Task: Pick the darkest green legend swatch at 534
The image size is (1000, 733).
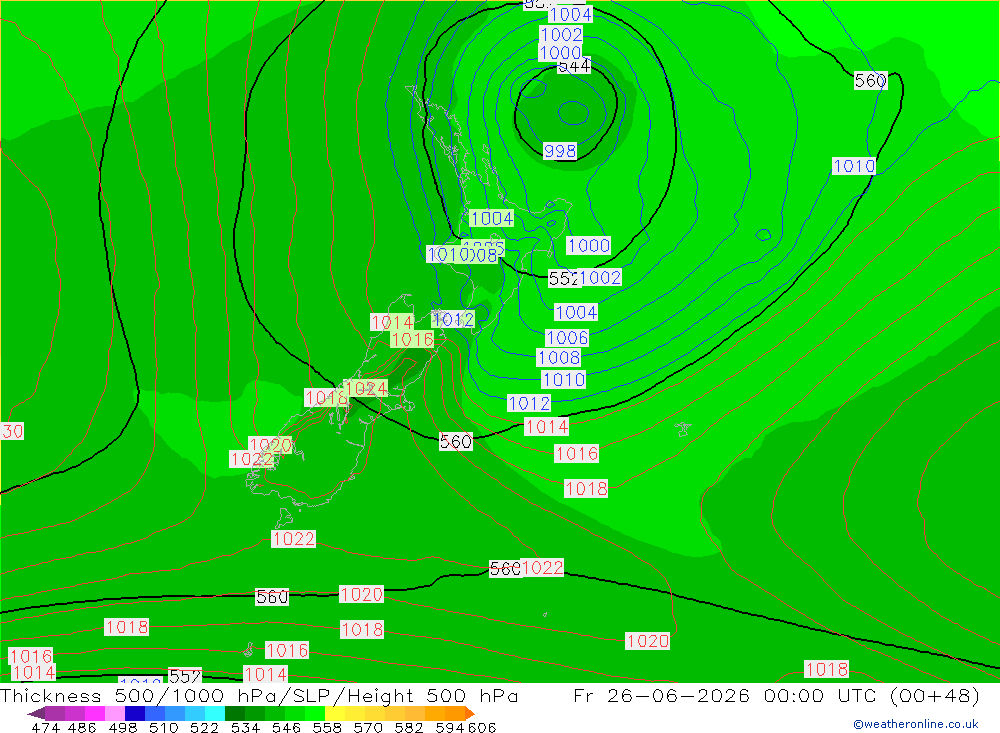Action: coord(235,713)
